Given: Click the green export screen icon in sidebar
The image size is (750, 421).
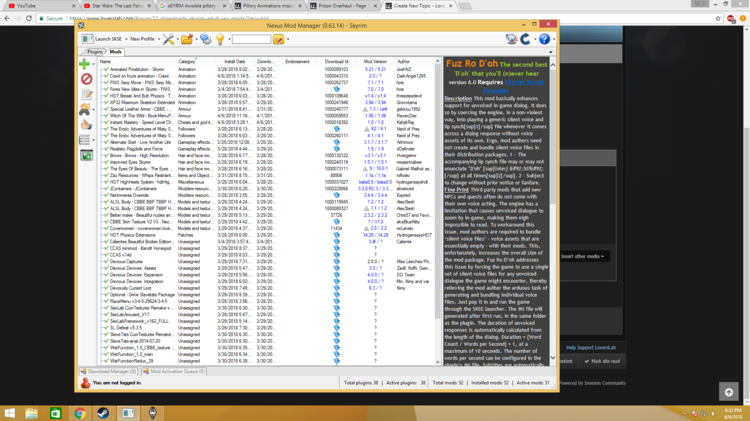Looking at the screenshot, I should tap(86, 155).
